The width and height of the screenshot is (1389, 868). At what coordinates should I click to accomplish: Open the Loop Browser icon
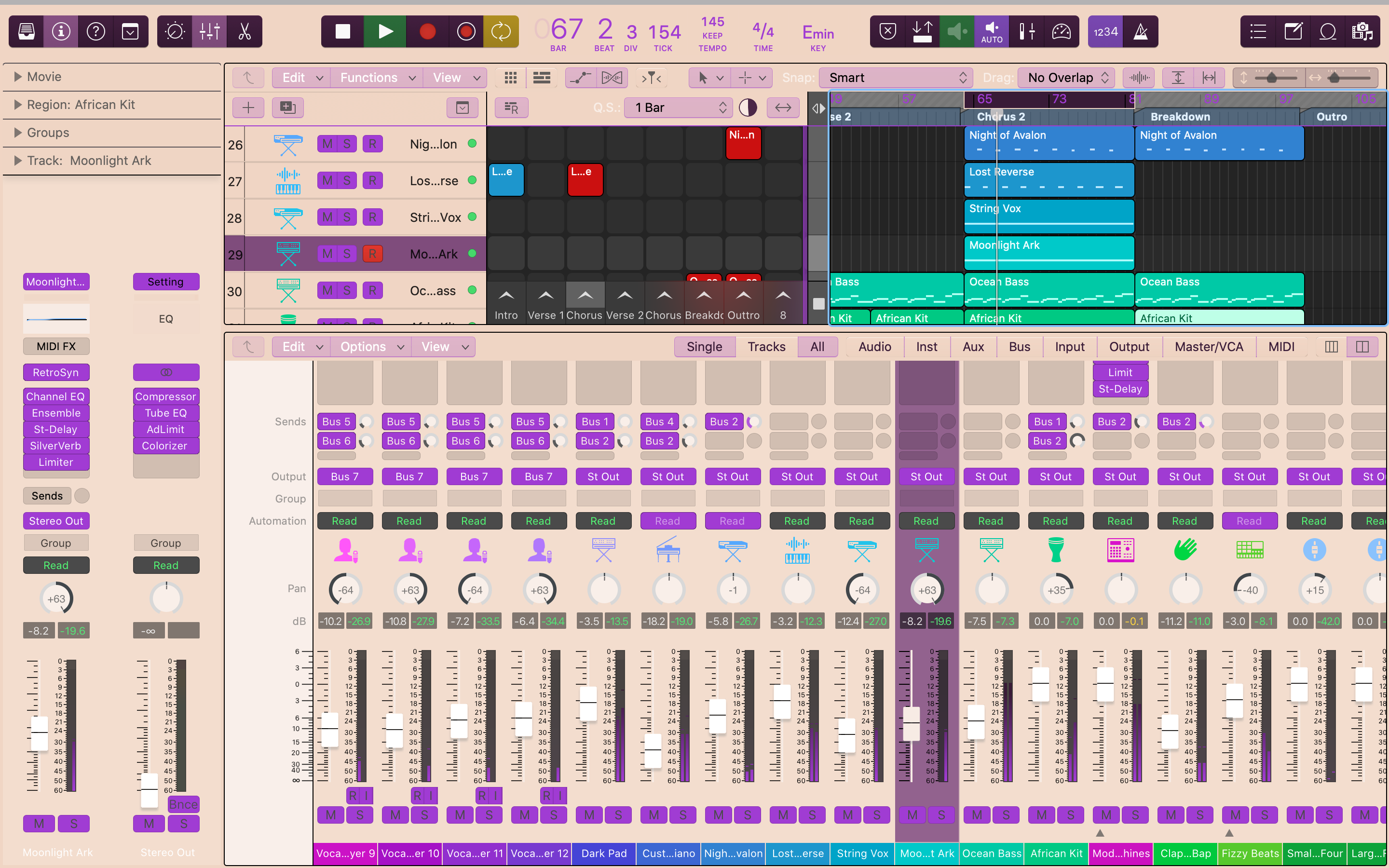point(1328,31)
